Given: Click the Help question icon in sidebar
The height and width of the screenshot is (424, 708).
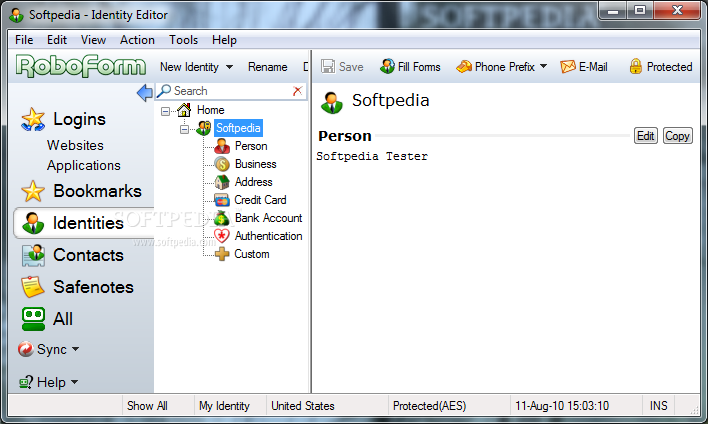Looking at the screenshot, I should (x=26, y=382).
